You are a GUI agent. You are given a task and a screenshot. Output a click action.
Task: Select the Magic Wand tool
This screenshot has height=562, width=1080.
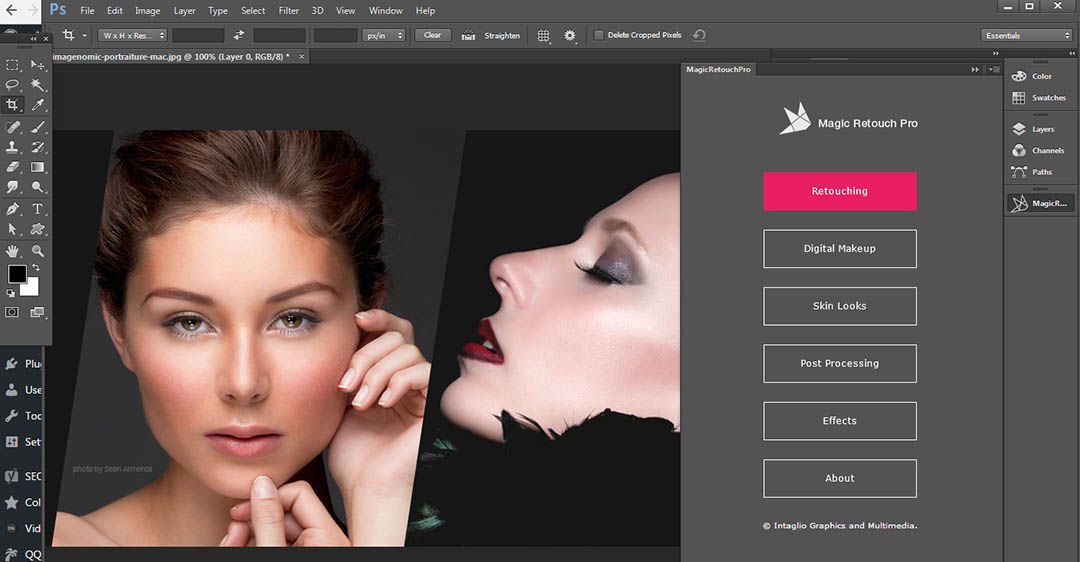click(x=38, y=85)
